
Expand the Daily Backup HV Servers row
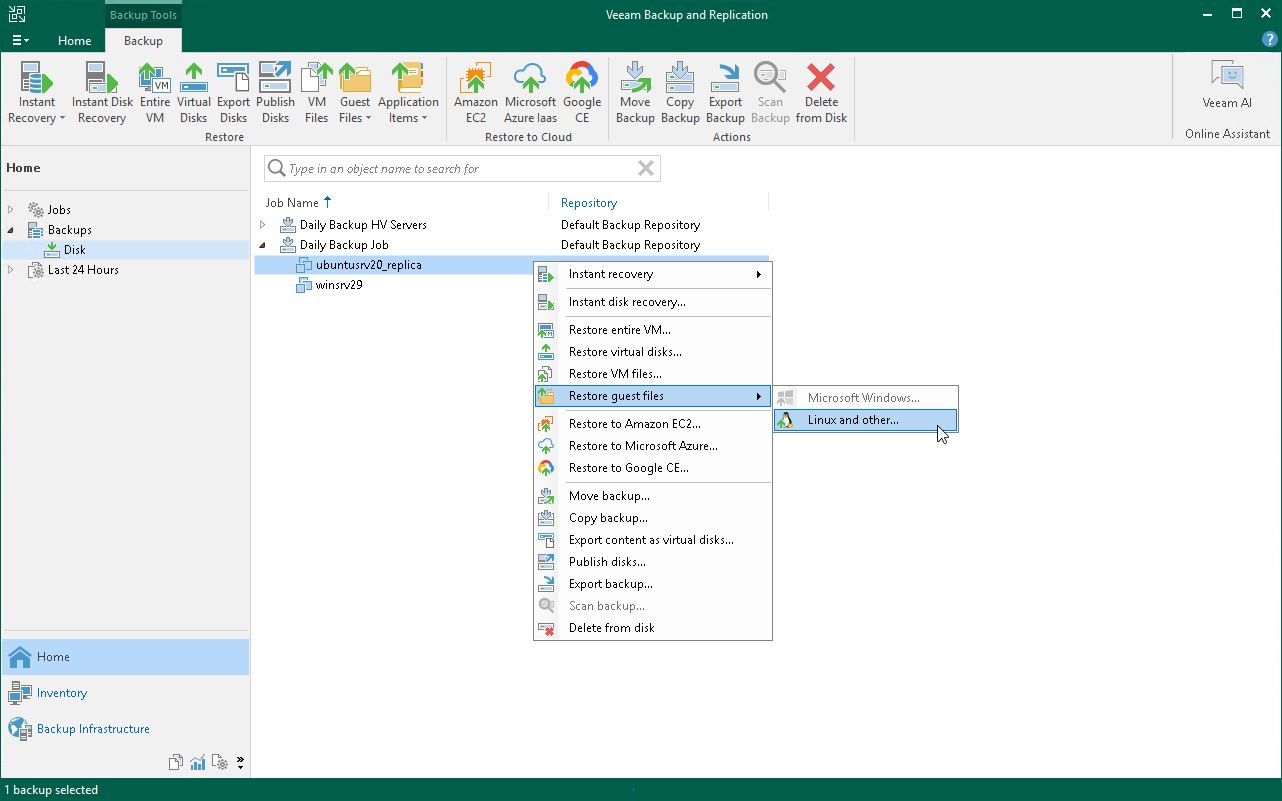pos(263,225)
